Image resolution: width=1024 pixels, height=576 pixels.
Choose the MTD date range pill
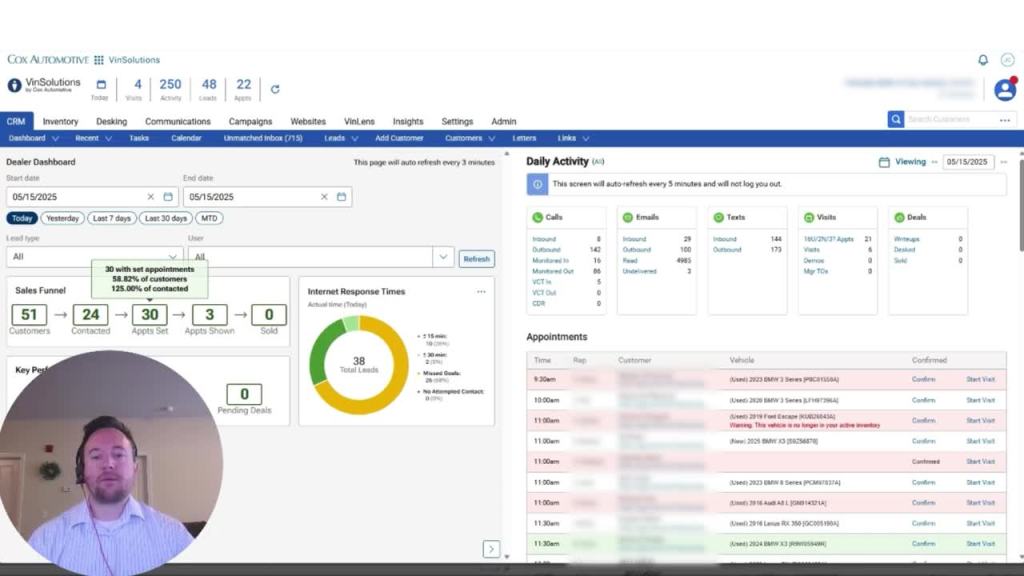click(208, 218)
